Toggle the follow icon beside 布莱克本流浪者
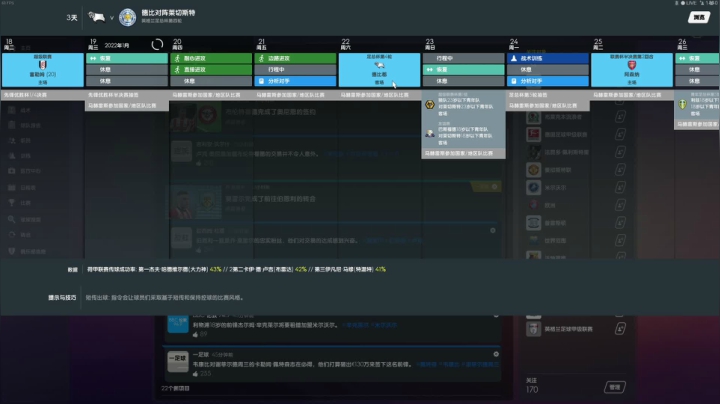 pos(620,117)
